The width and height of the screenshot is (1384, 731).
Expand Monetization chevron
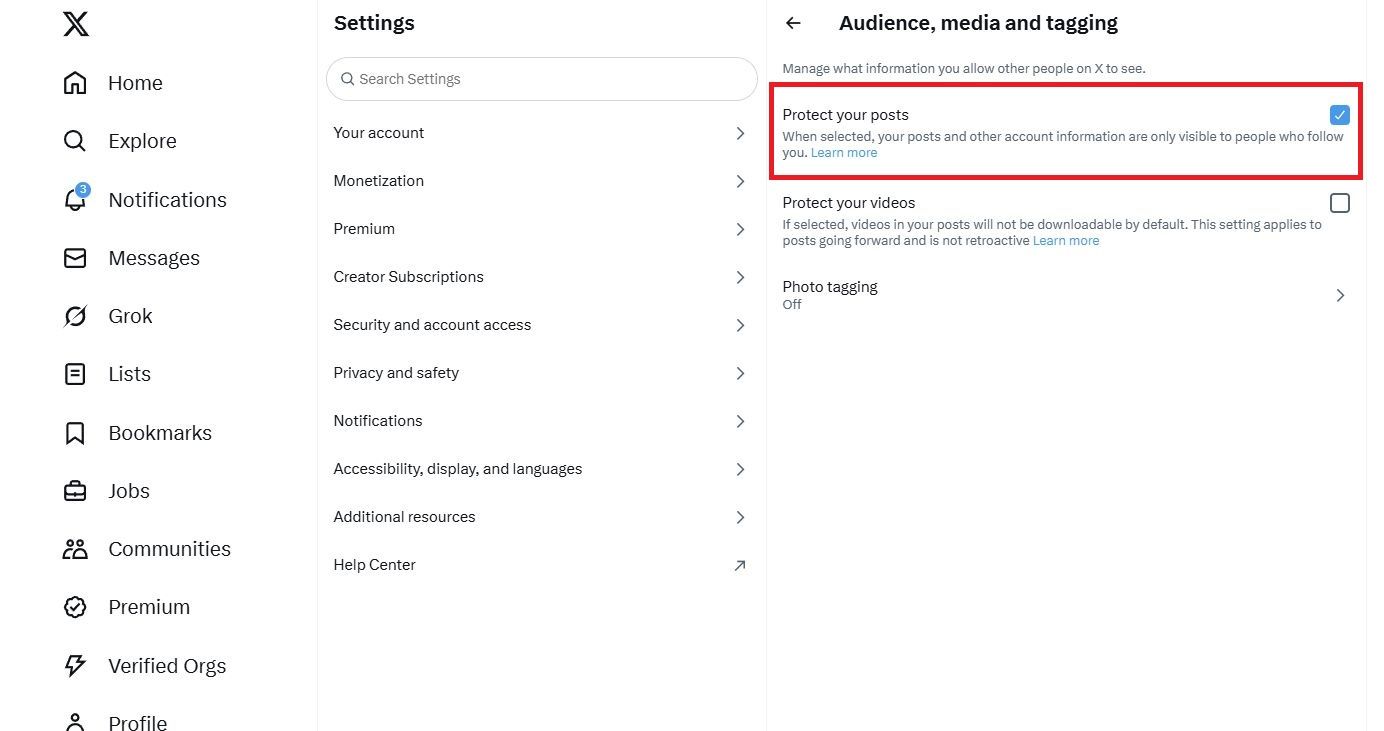click(x=740, y=181)
